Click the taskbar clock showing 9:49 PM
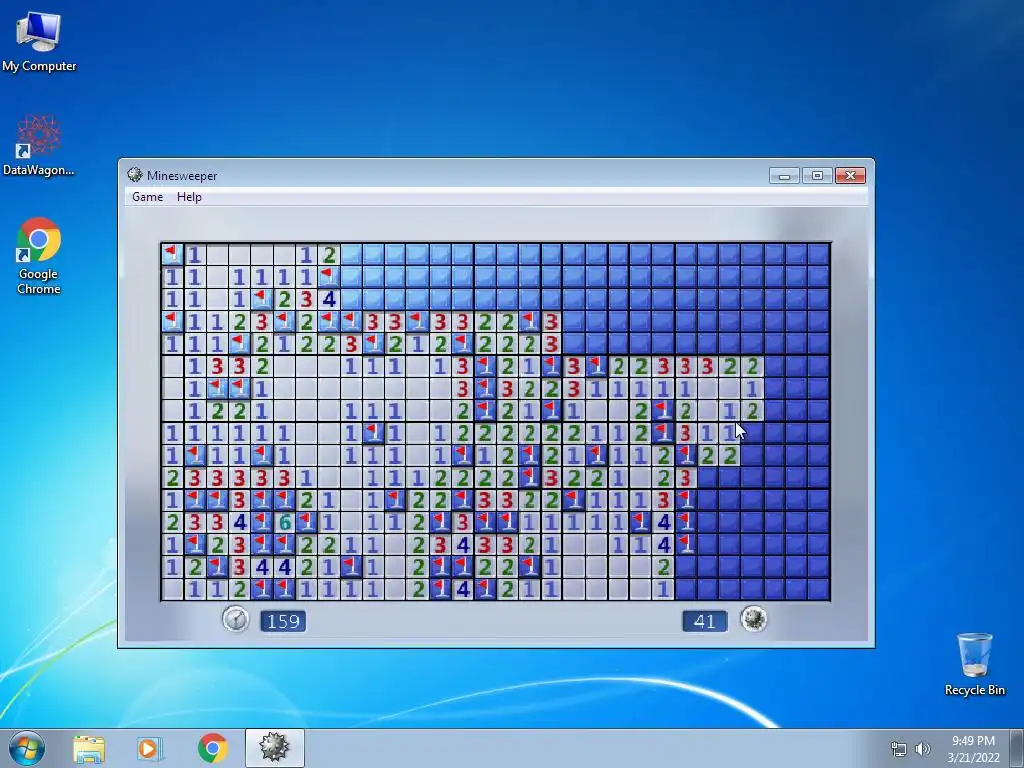1024x768 pixels. tap(973, 749)
